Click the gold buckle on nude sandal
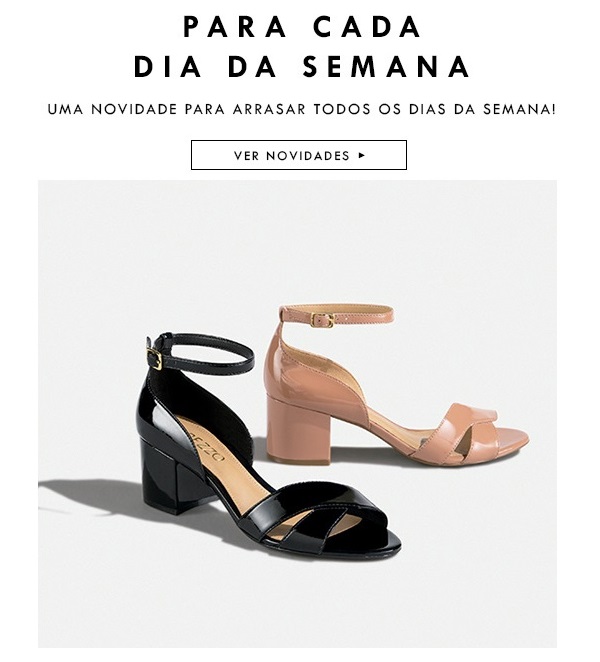Screen dimensions: 600x662 (323, 320)
